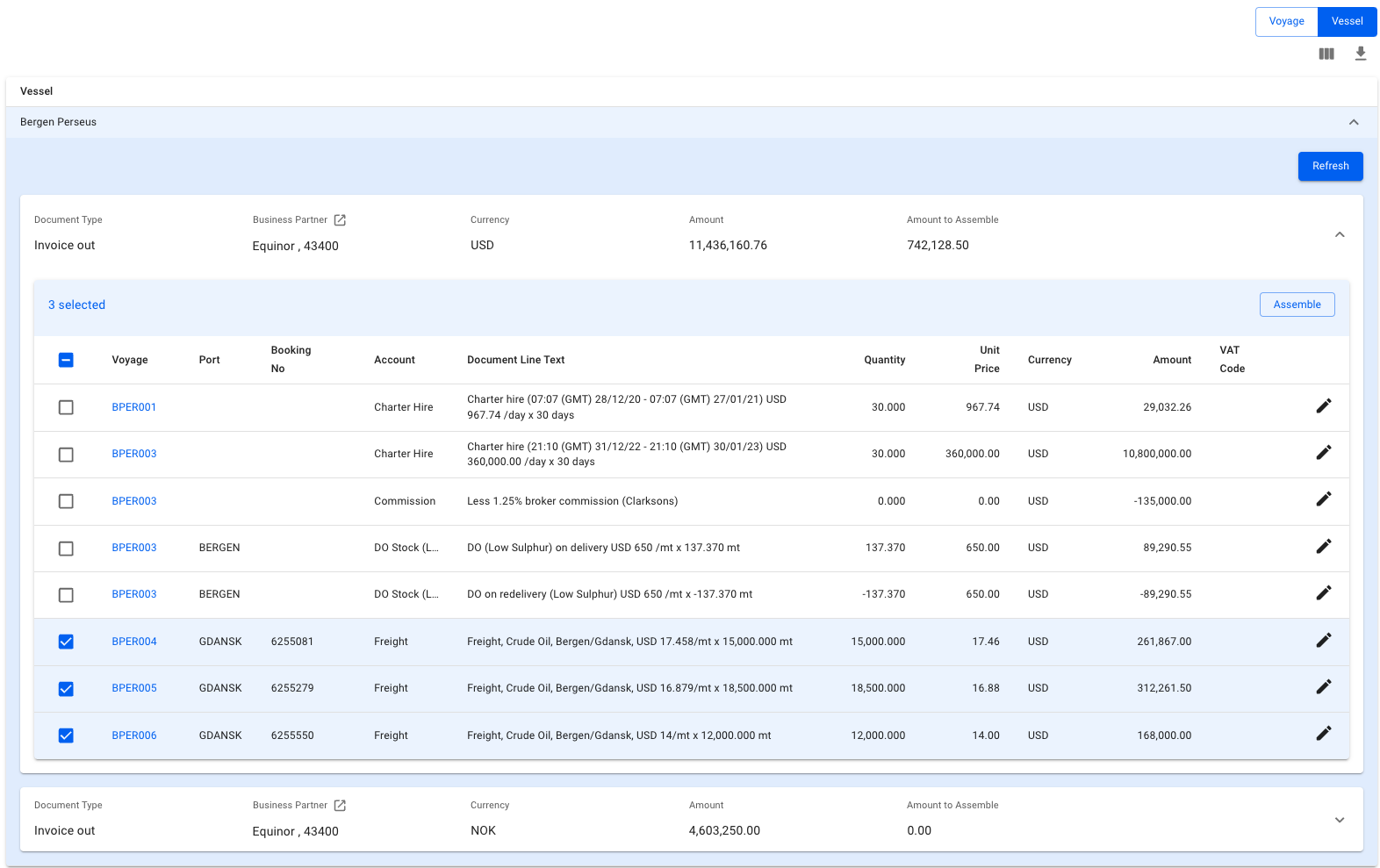
Task: Open the BPER006 voyage link
Action: tap(134, 735)
